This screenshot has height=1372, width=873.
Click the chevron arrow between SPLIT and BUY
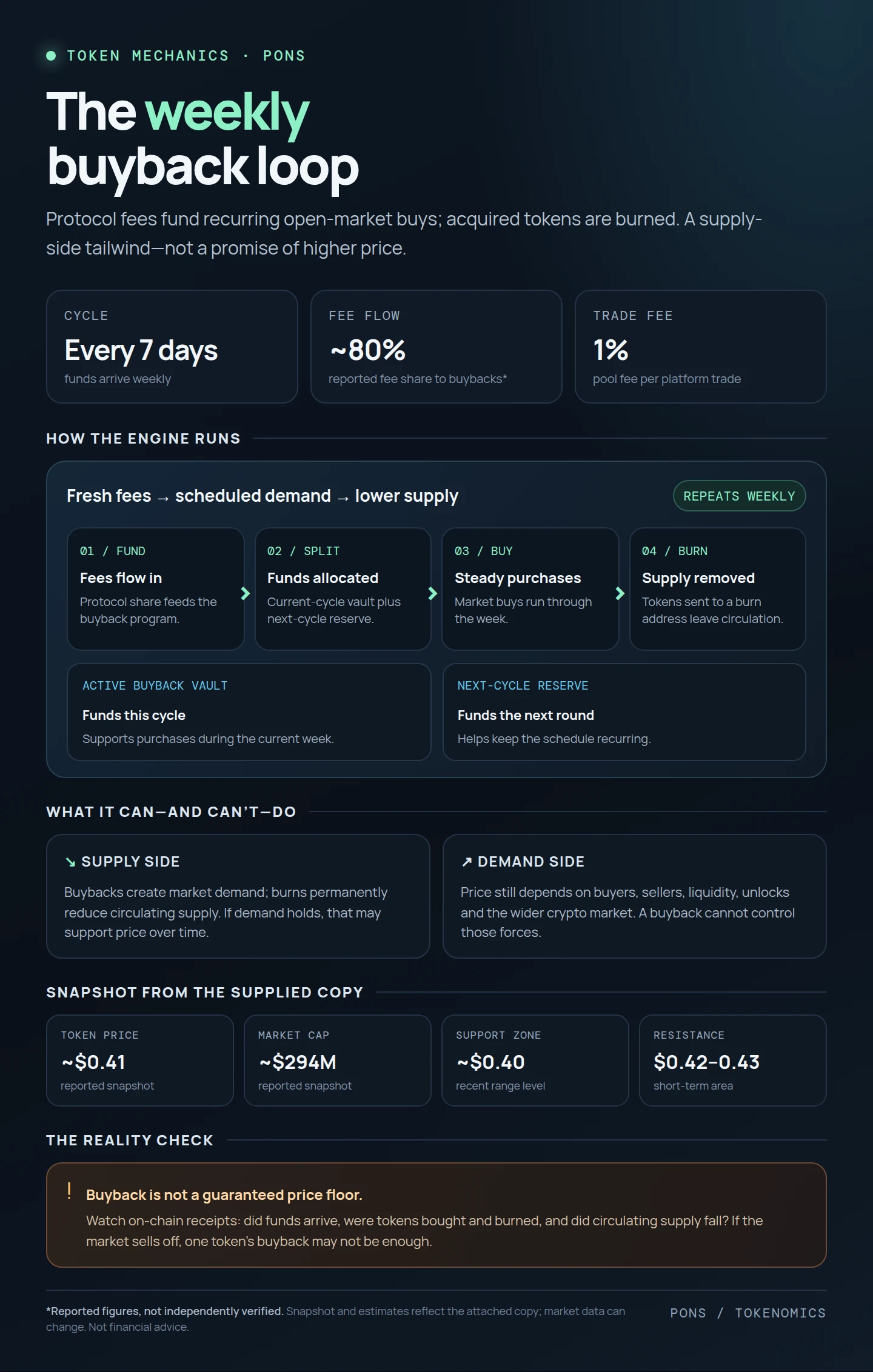433,593
